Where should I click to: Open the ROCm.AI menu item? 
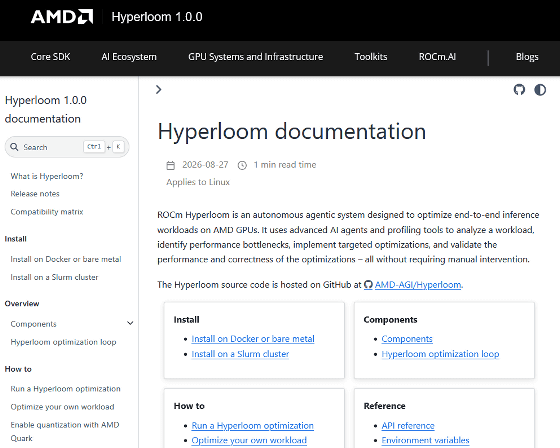click(437, 57)
